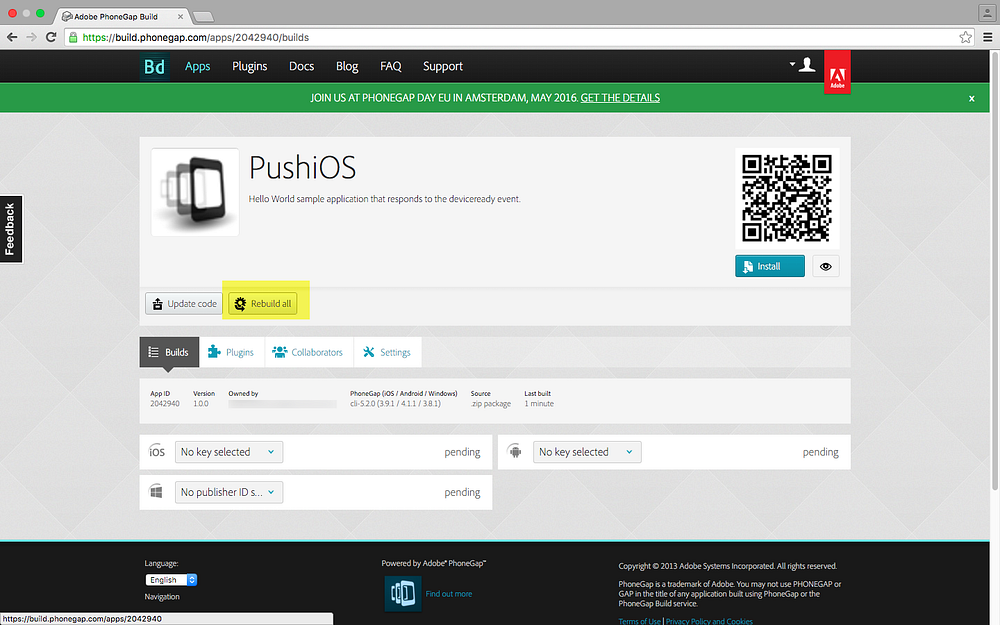This screenshot has height=625, width=1000.
Task: Bookmark page with star icon
Action: click(966, 37)
